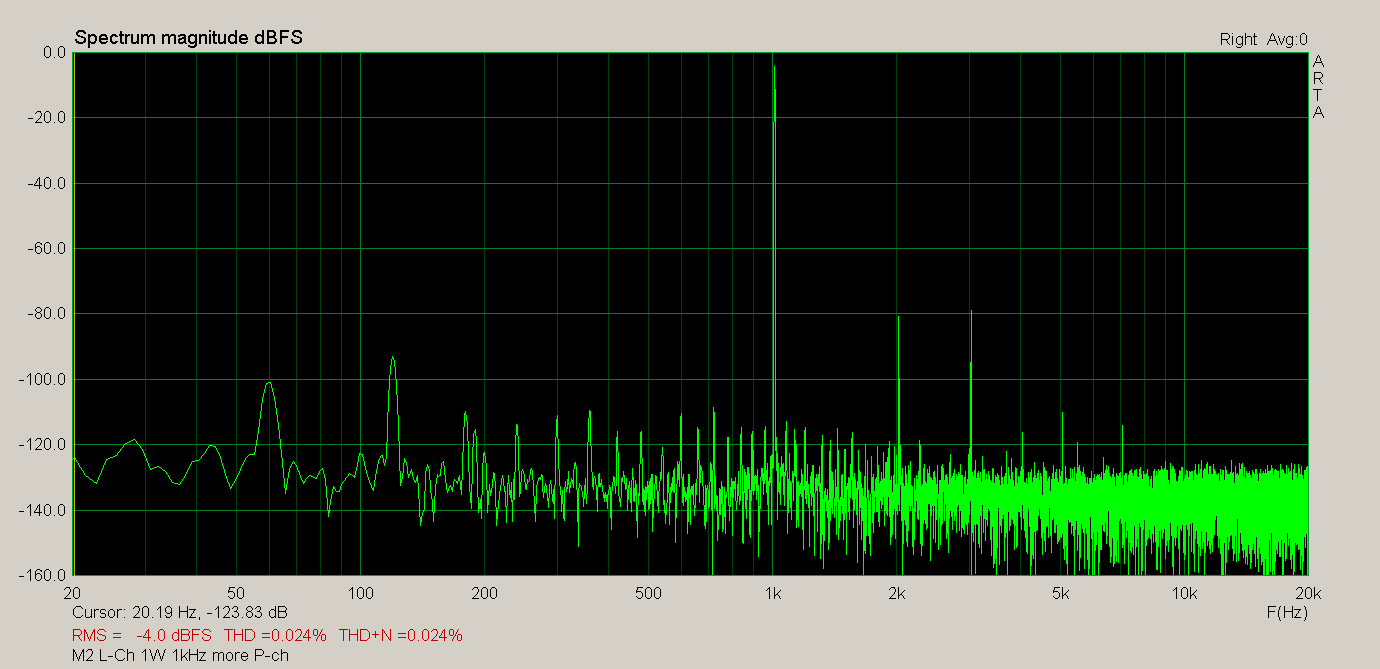Click the -40.0 dB axis label
The height and width of the screenshot is (669, 1380).
coord(48,183)
